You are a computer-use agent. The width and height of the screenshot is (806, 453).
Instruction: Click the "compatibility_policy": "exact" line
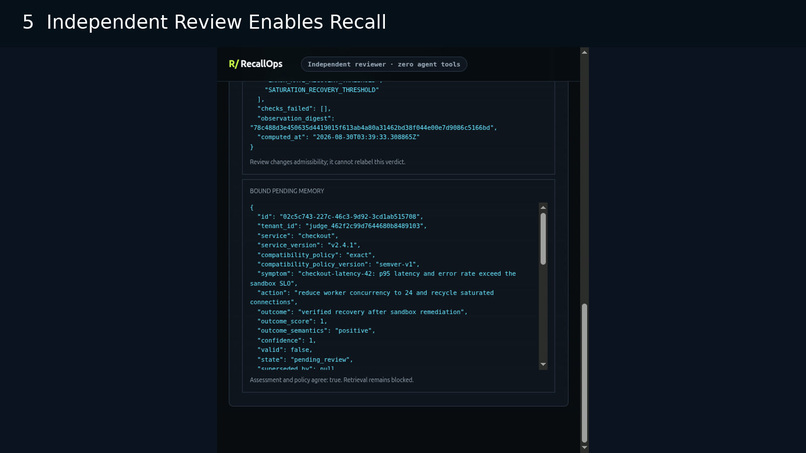point(316,255)
